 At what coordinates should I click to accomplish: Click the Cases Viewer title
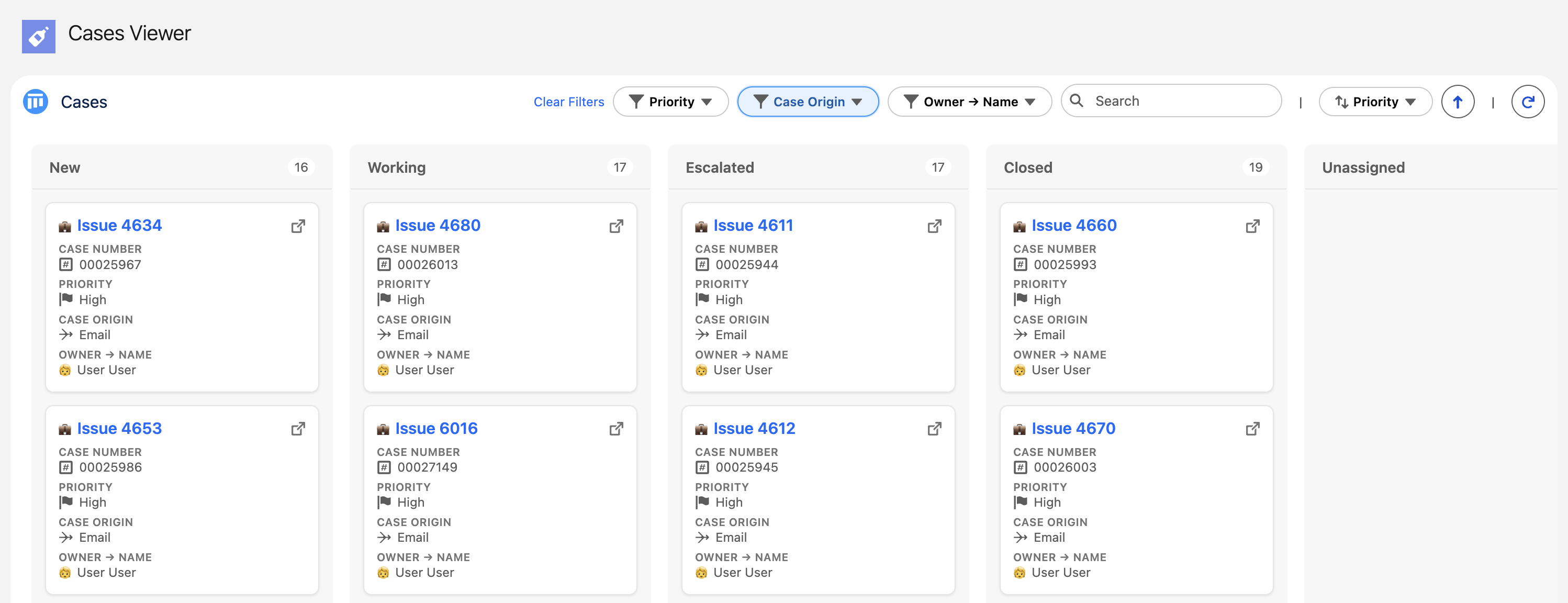click(x=129, y=33)
